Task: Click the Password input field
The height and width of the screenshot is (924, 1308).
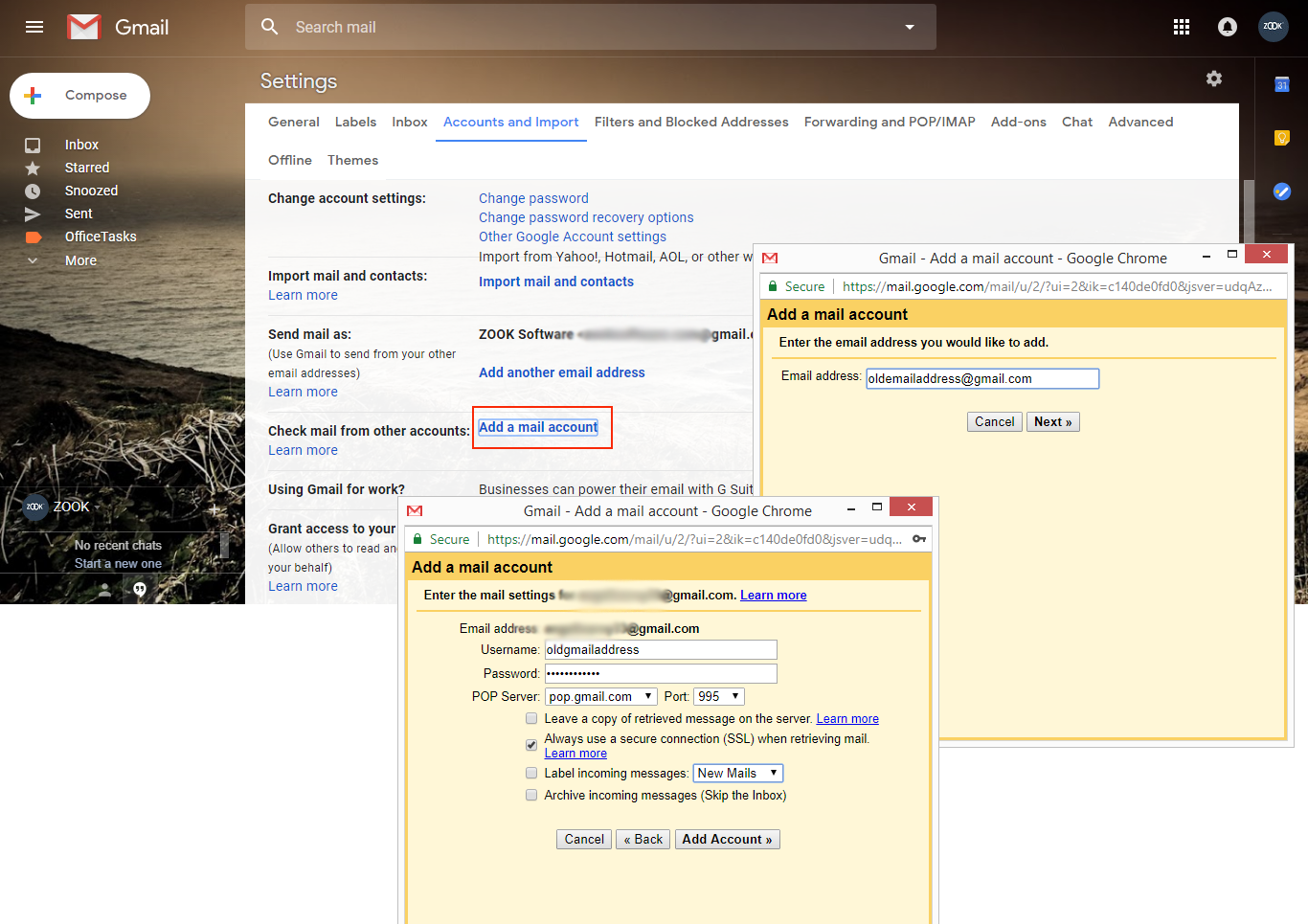Action: (661, 673)
